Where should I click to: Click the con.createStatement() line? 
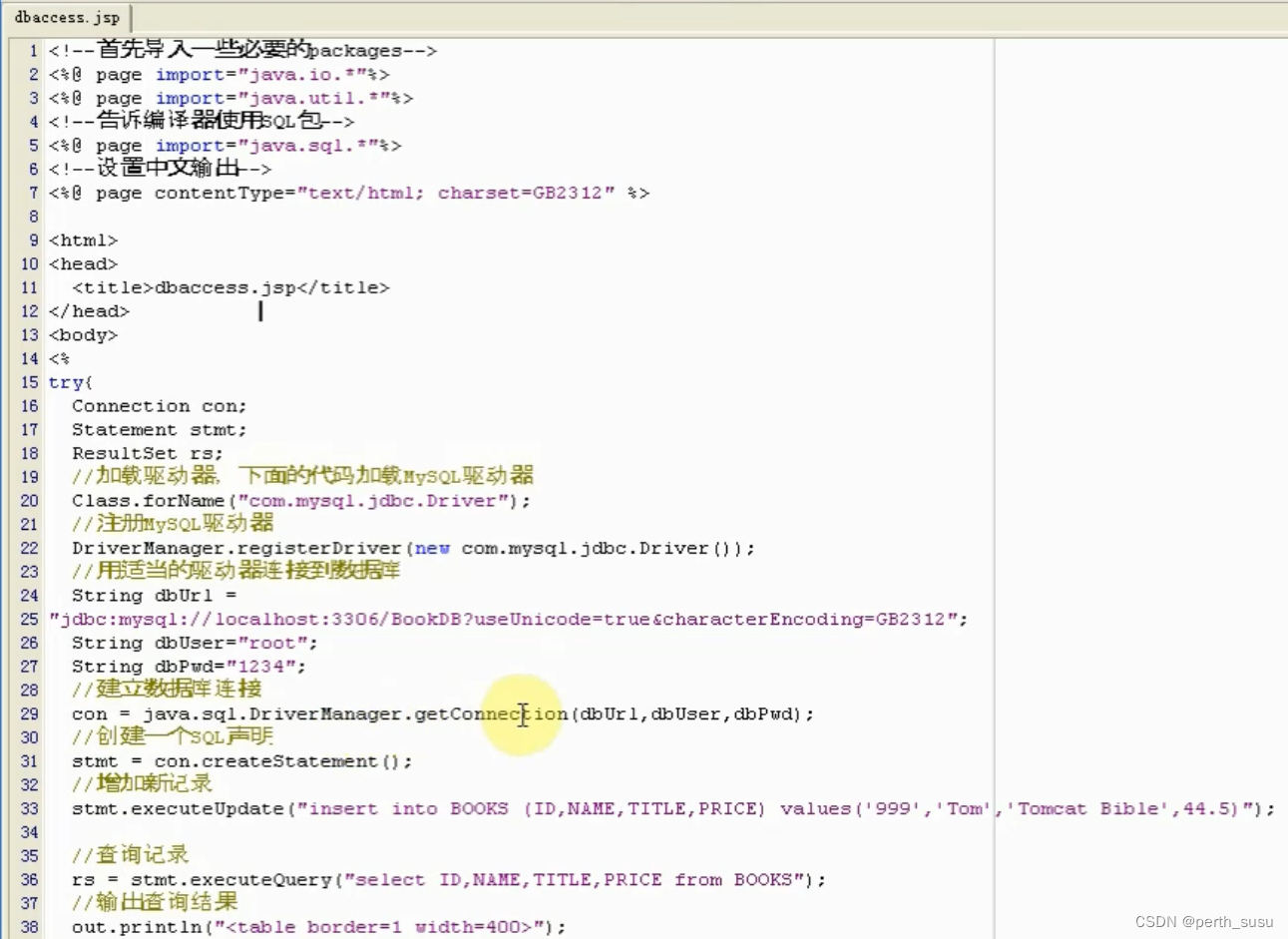(x=241, y=761)
